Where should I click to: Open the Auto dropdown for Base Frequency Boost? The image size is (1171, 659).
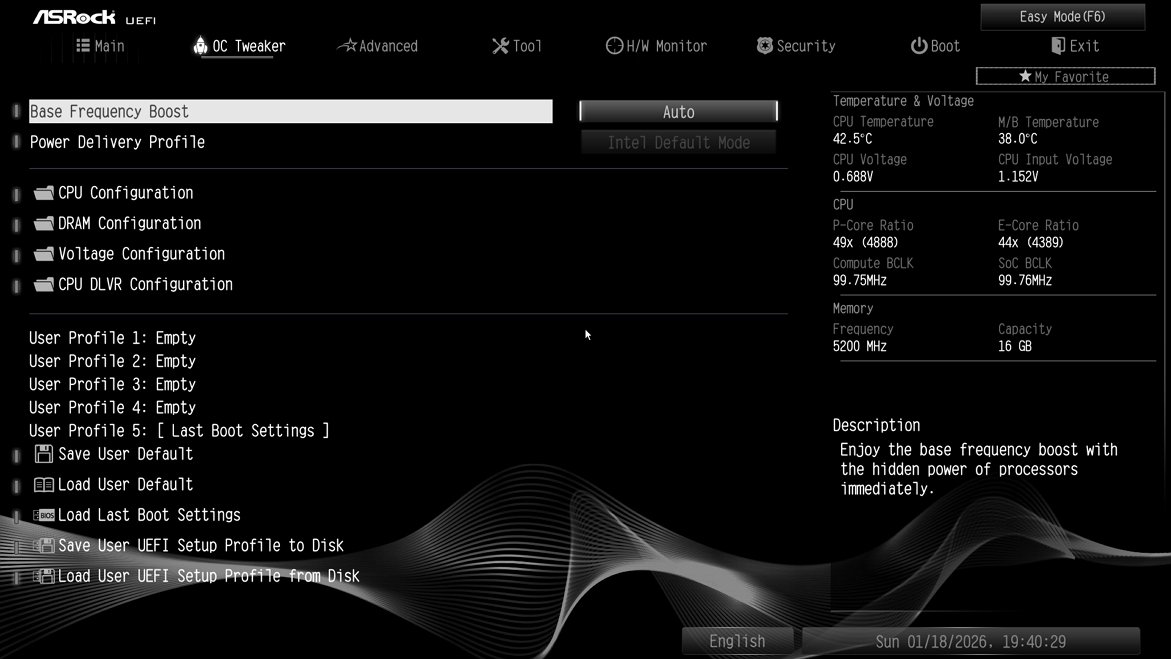pos(678,111)
